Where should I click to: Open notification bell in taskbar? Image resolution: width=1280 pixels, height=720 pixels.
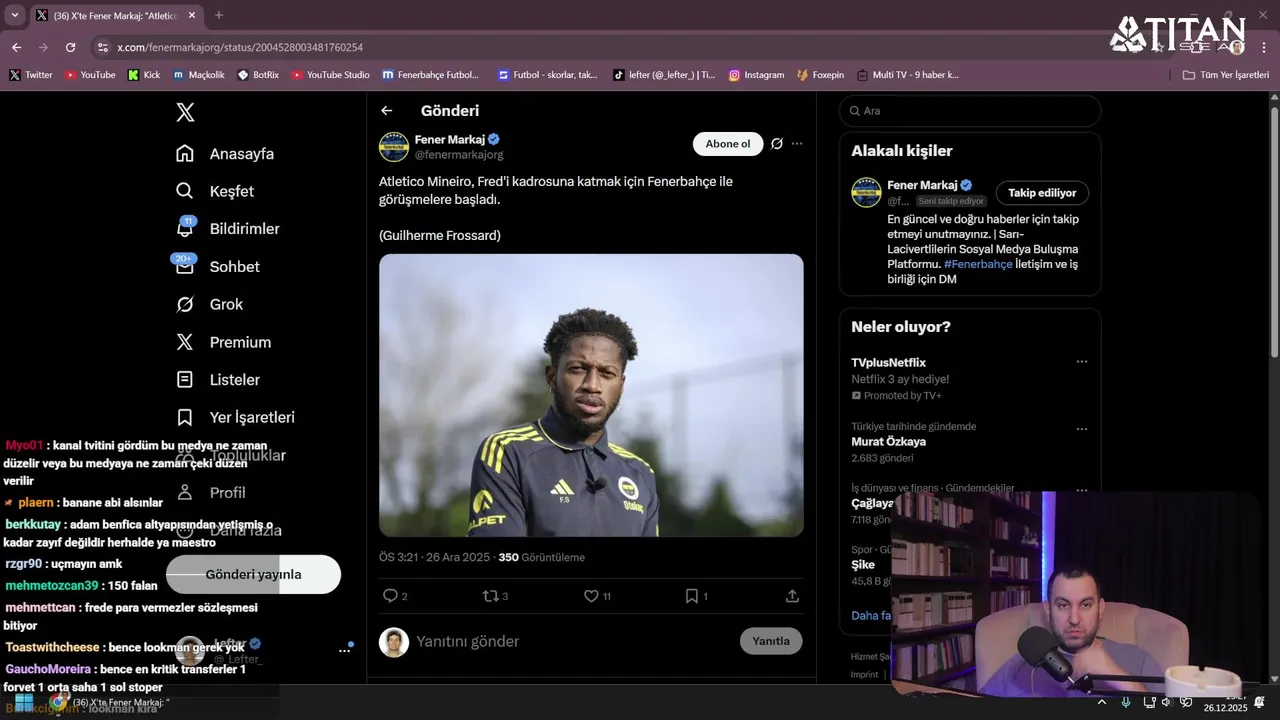click(x=1259, y=702)
